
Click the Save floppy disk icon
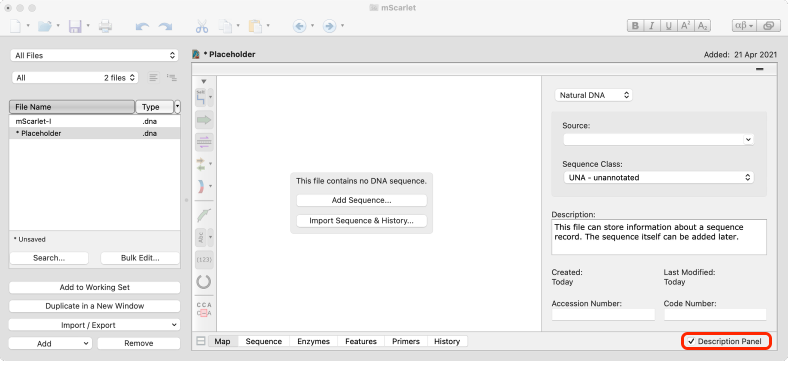(x=75, y=26)
